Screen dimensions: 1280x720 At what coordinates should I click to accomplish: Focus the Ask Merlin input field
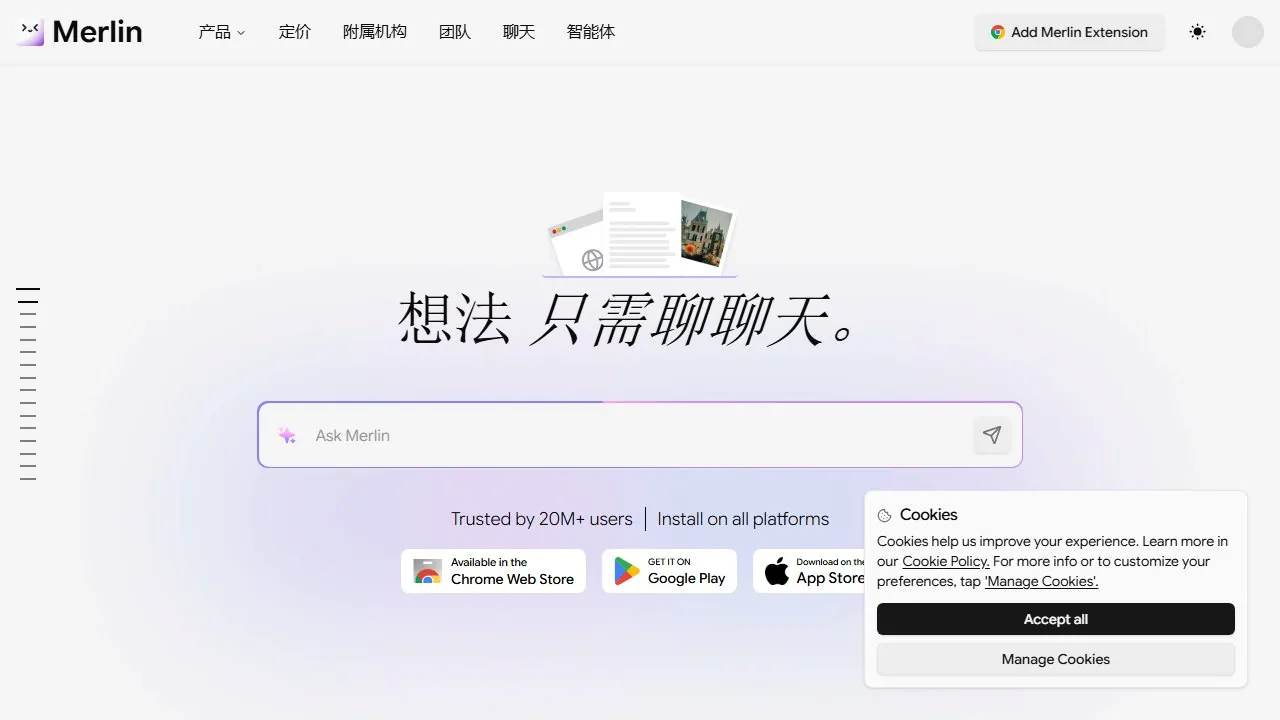640,435
